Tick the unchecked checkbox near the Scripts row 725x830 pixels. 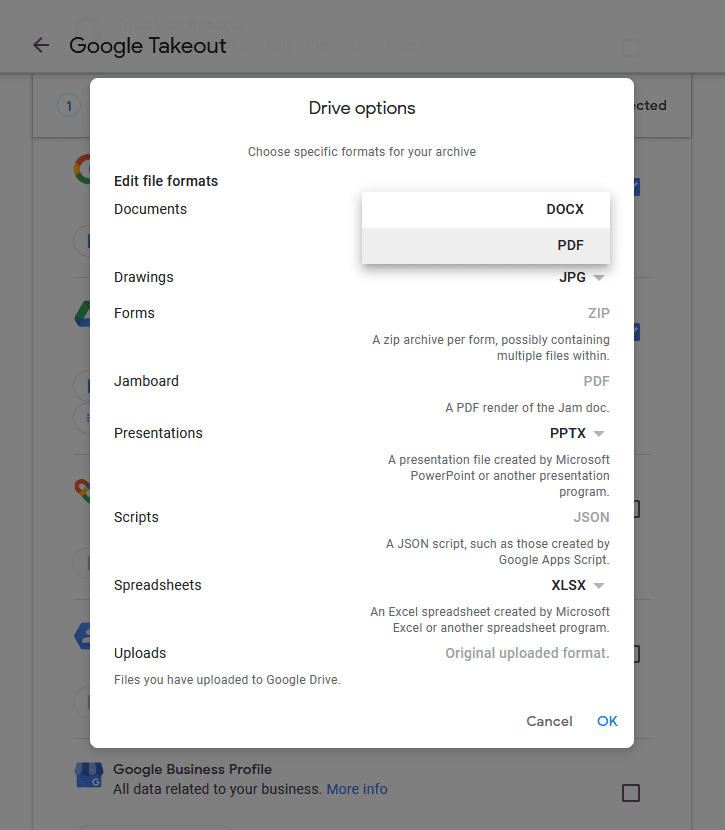pos(630,509)
